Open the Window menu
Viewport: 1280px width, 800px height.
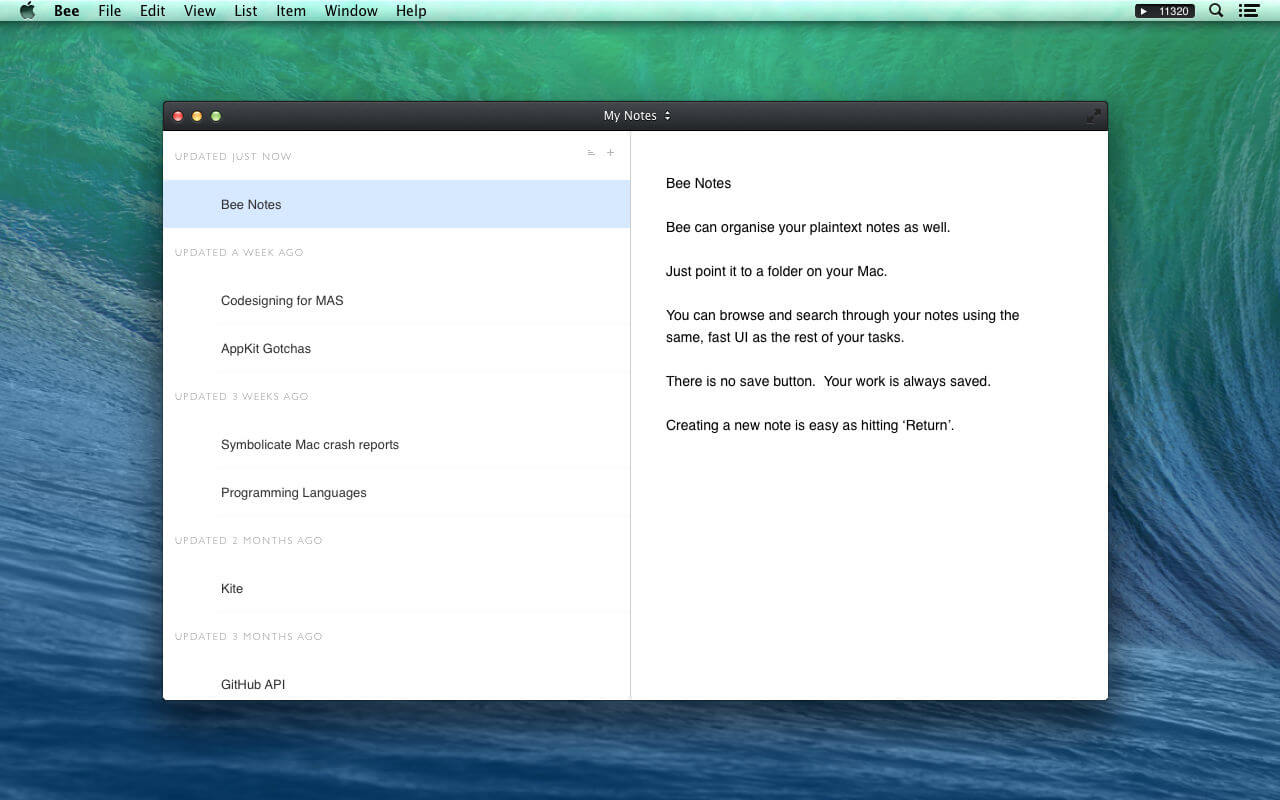point(351,11)
